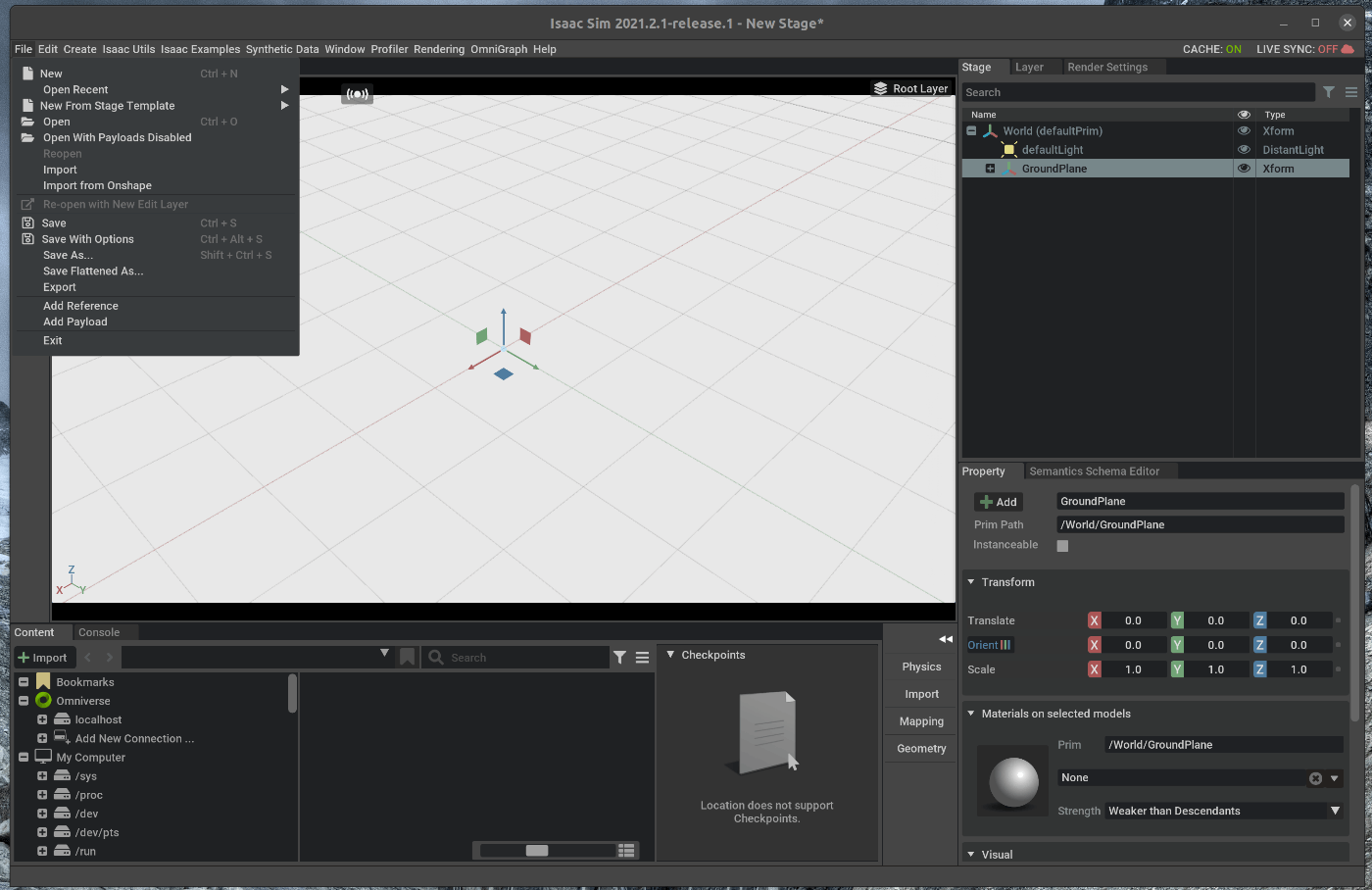Click the forward navigation arrow in Content
Image resolution: width=1372 pixels, height=890 pixels.
tap(109, 657)
